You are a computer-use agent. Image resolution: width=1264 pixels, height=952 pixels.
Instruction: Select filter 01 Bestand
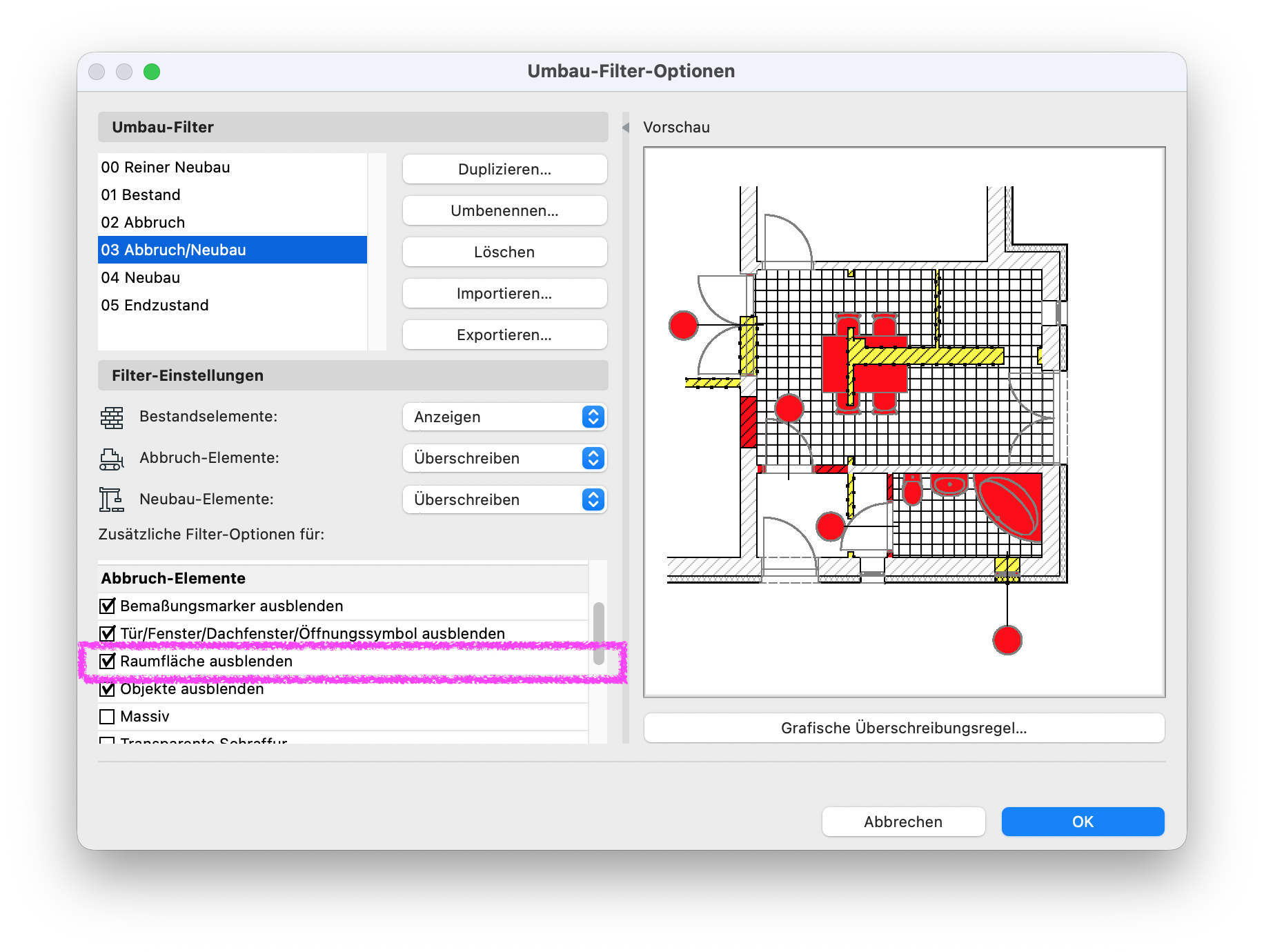(233, 195)
